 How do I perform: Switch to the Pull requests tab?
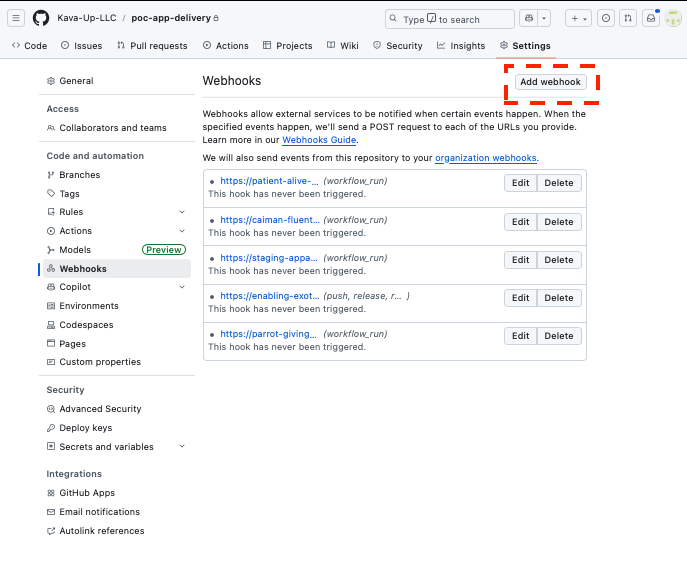click(152, 46)
